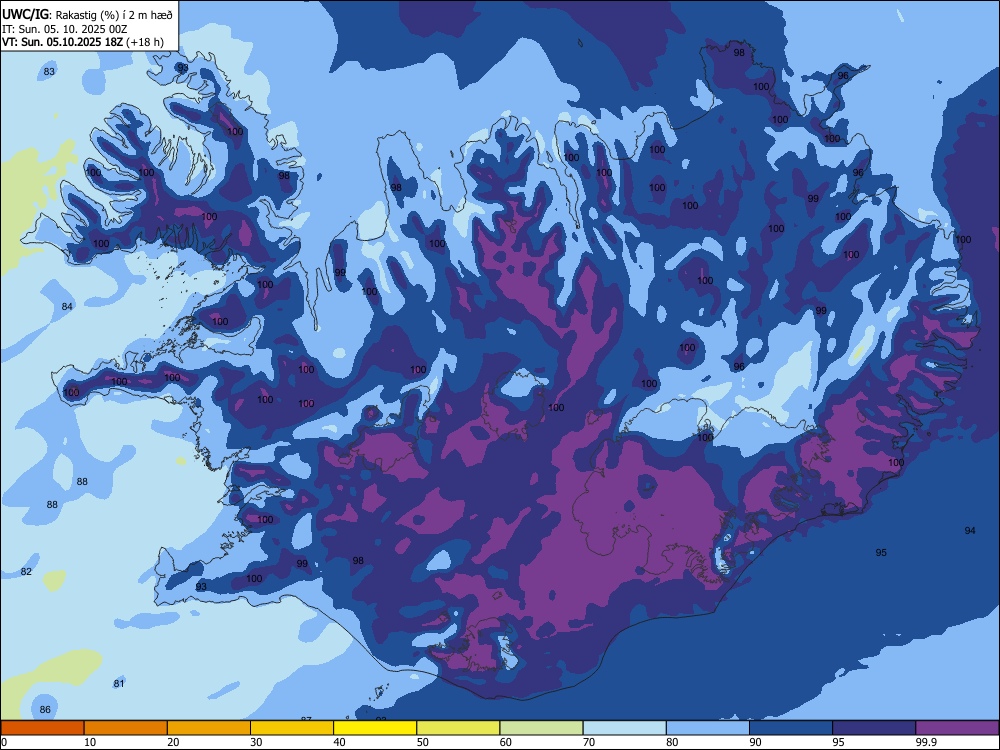Select the orange 10–20 legend color

(x=126, y=728)
